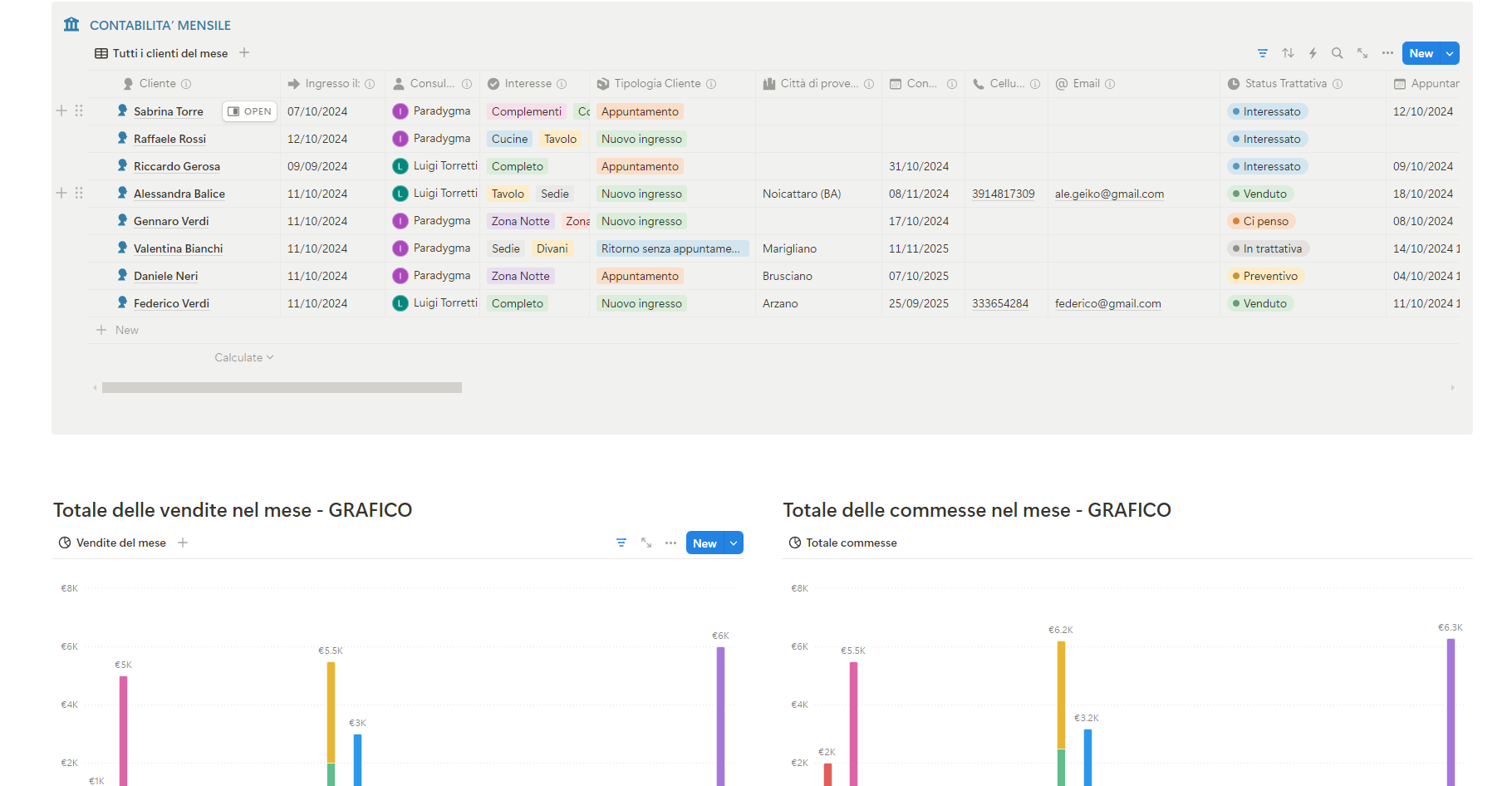Click the Divani tag in the Valentina Bianchi row

point(552,248)
